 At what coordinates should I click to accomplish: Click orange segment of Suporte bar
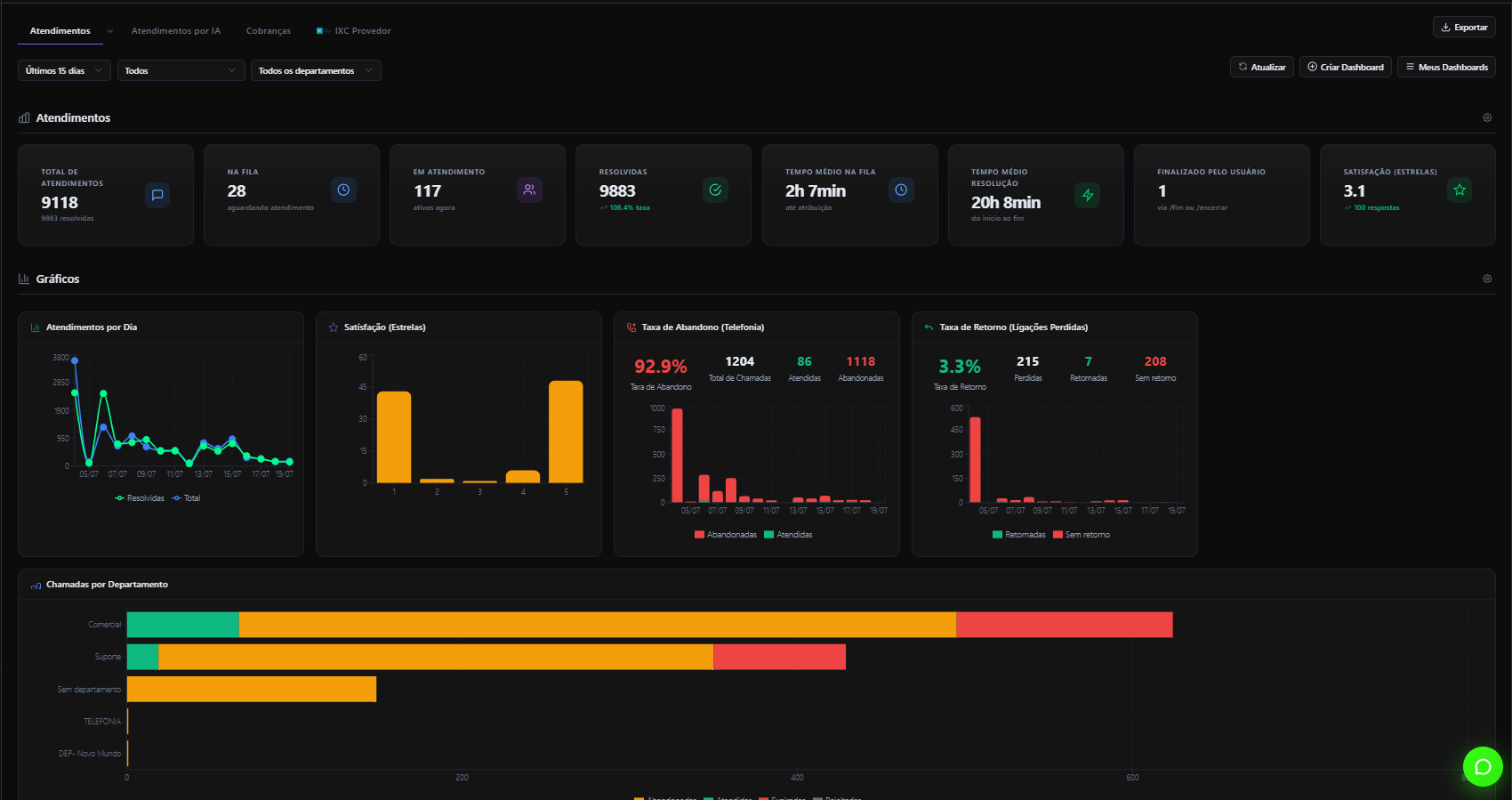[436, 657]
